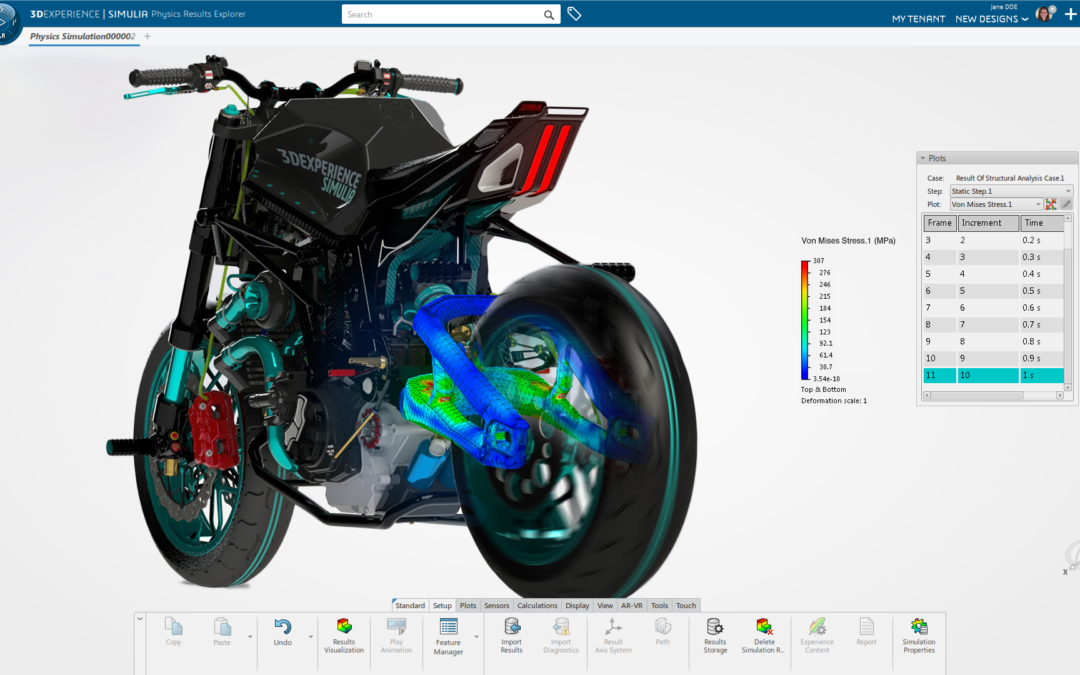Click the Frame column header
Image resolution: width=1080 pixels, height=675 pixels.
939,223
